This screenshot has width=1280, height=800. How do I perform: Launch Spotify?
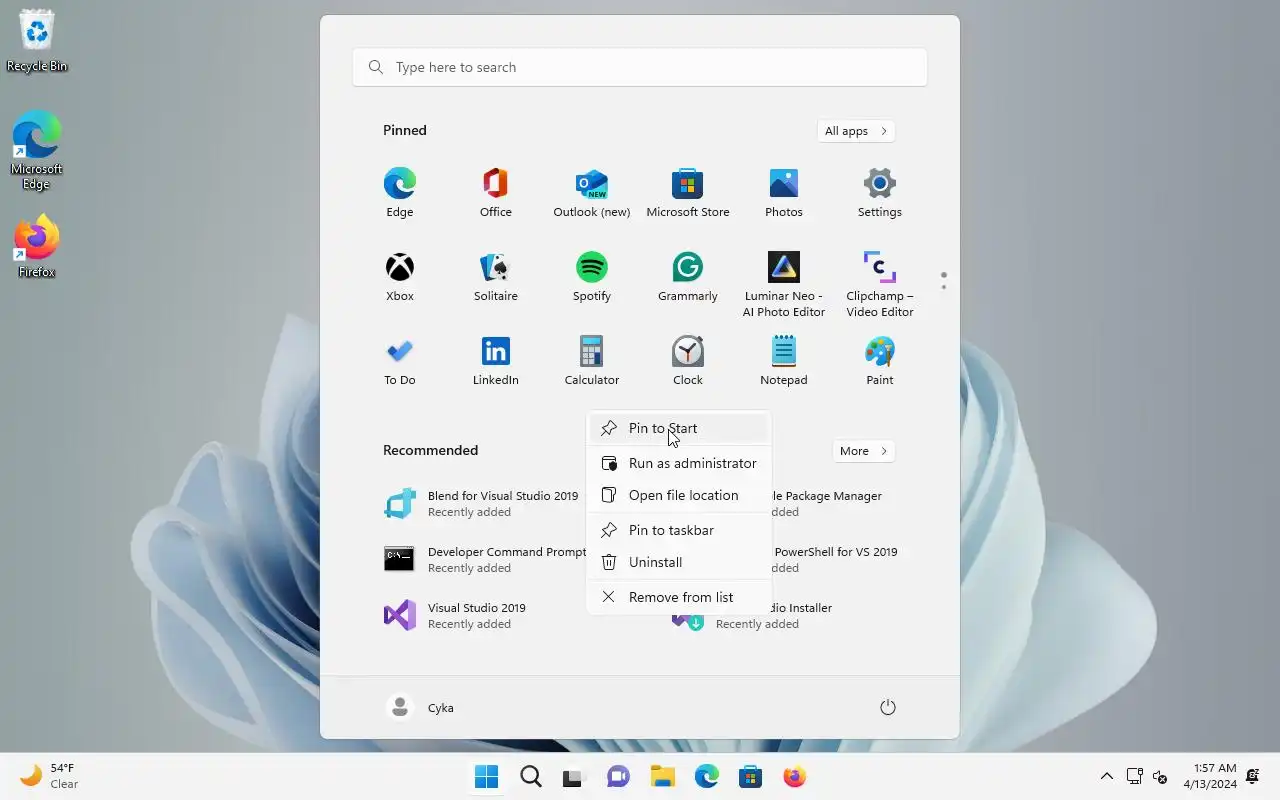coord(592,277)
